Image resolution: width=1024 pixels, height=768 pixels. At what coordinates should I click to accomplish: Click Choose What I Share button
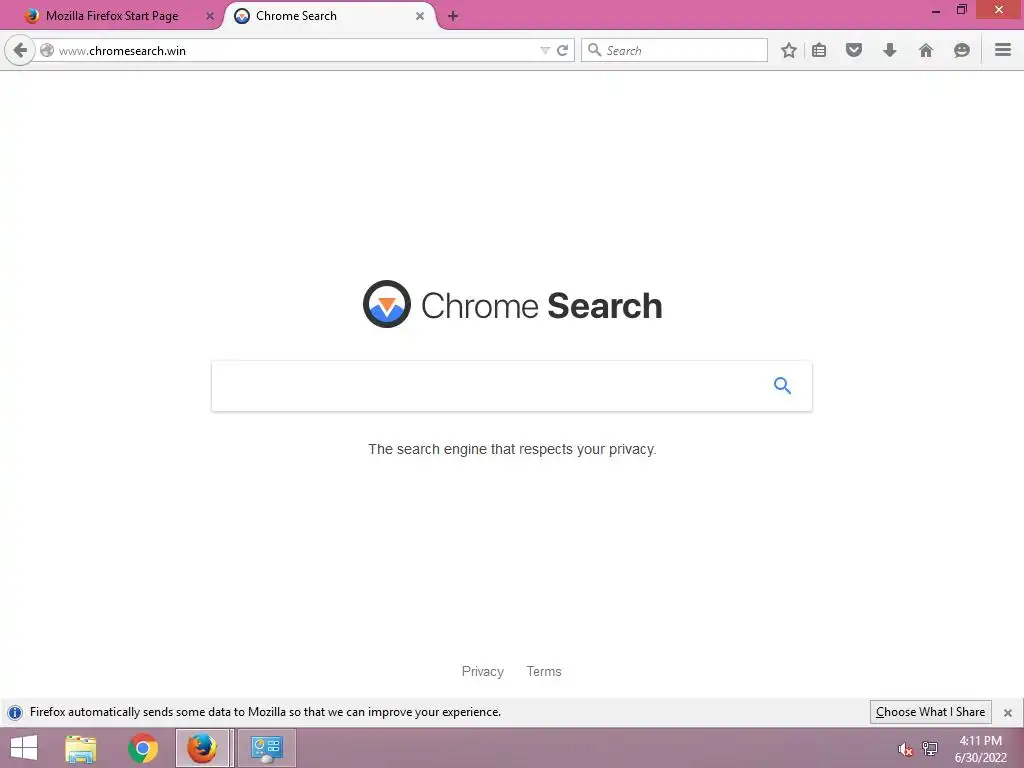pyautogui.click(x=931, y=712)
